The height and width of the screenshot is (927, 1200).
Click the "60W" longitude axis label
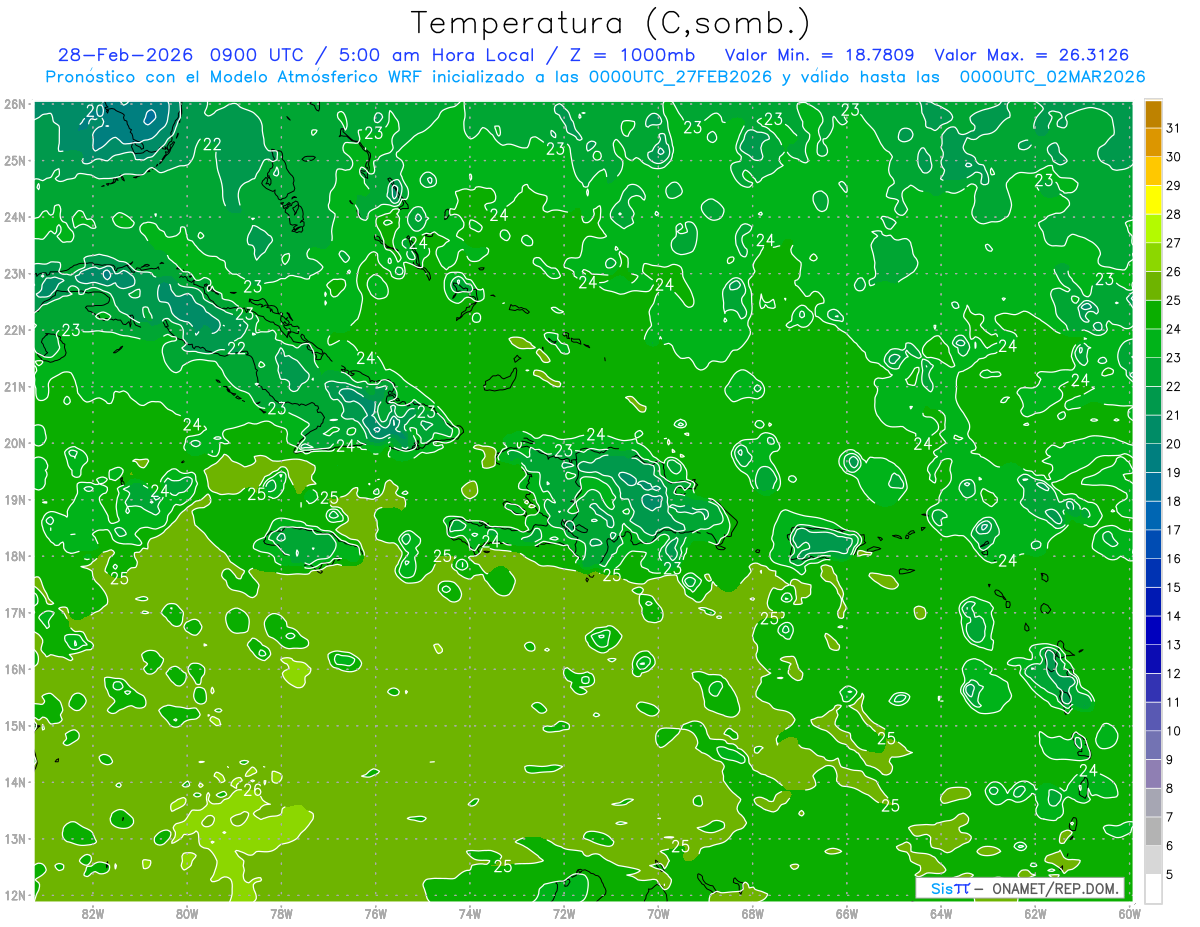point(1130,912)
